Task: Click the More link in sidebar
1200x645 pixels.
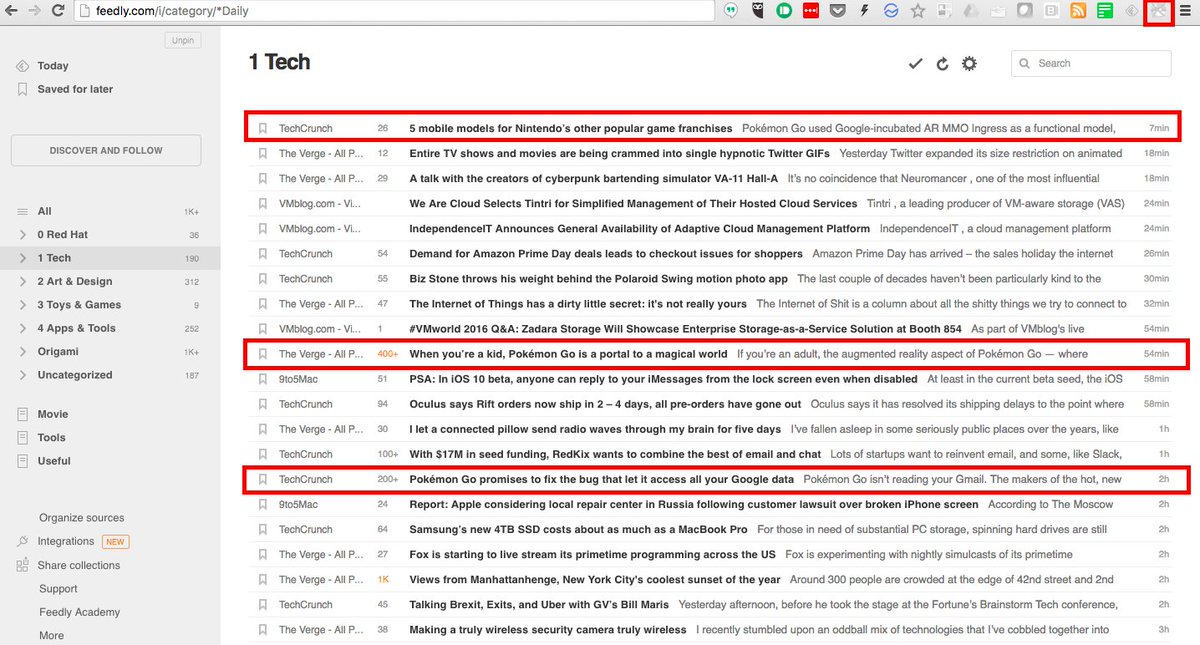Action: pos(51,636)
